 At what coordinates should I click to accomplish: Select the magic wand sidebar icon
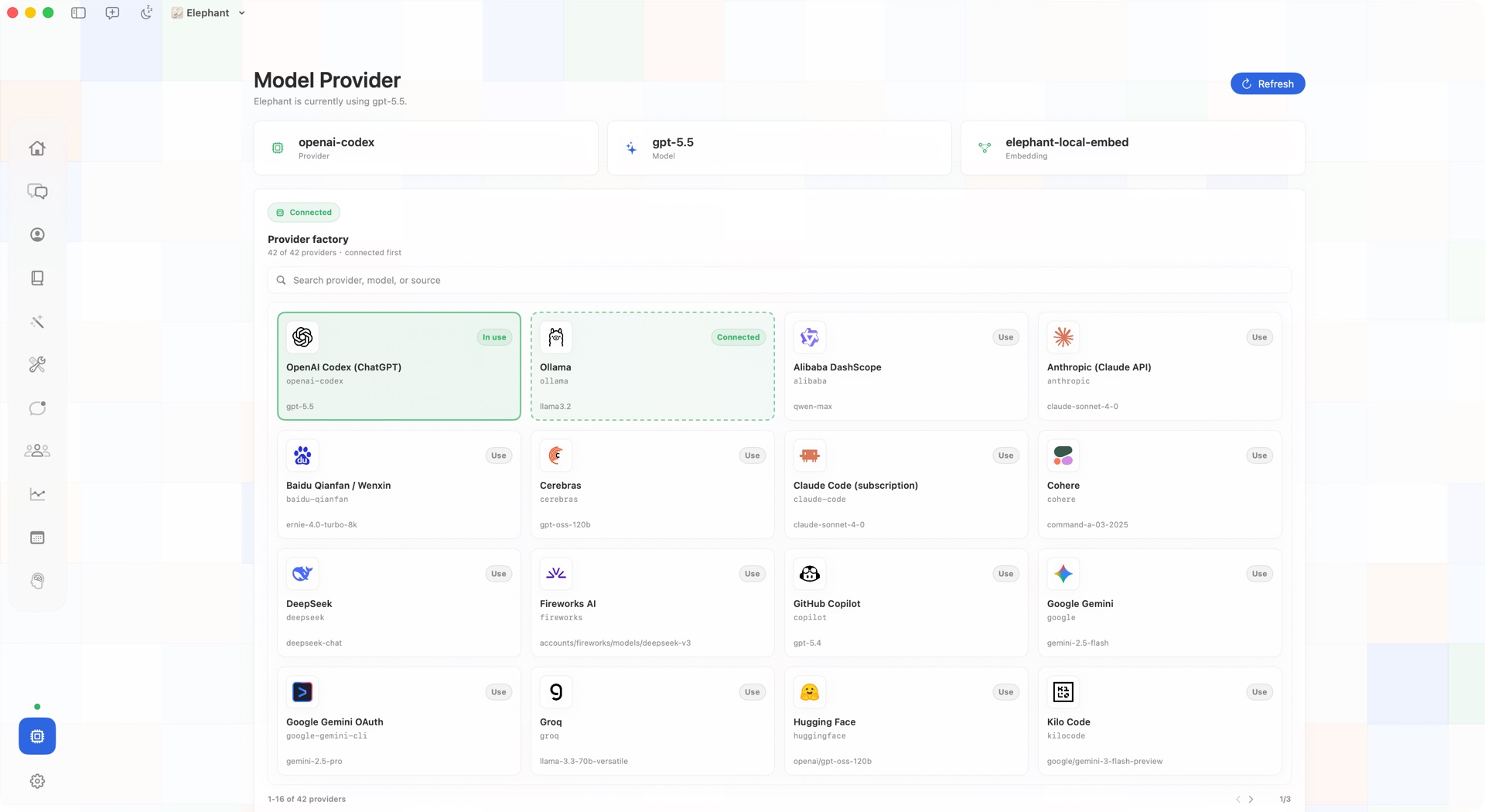point(37,322)
